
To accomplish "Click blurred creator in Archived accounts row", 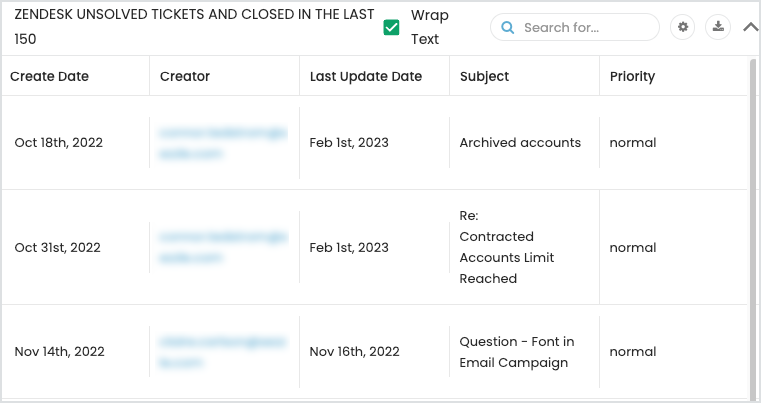I will click(x=223, y=143).
